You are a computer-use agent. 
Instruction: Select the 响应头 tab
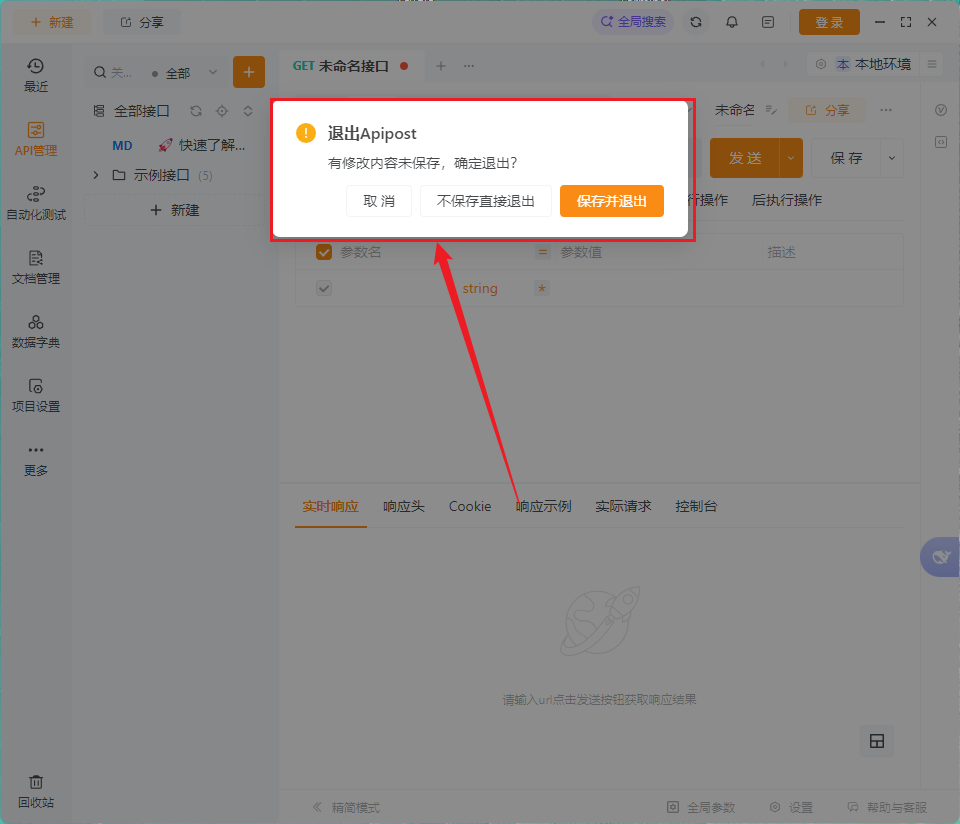pos(403,506)
